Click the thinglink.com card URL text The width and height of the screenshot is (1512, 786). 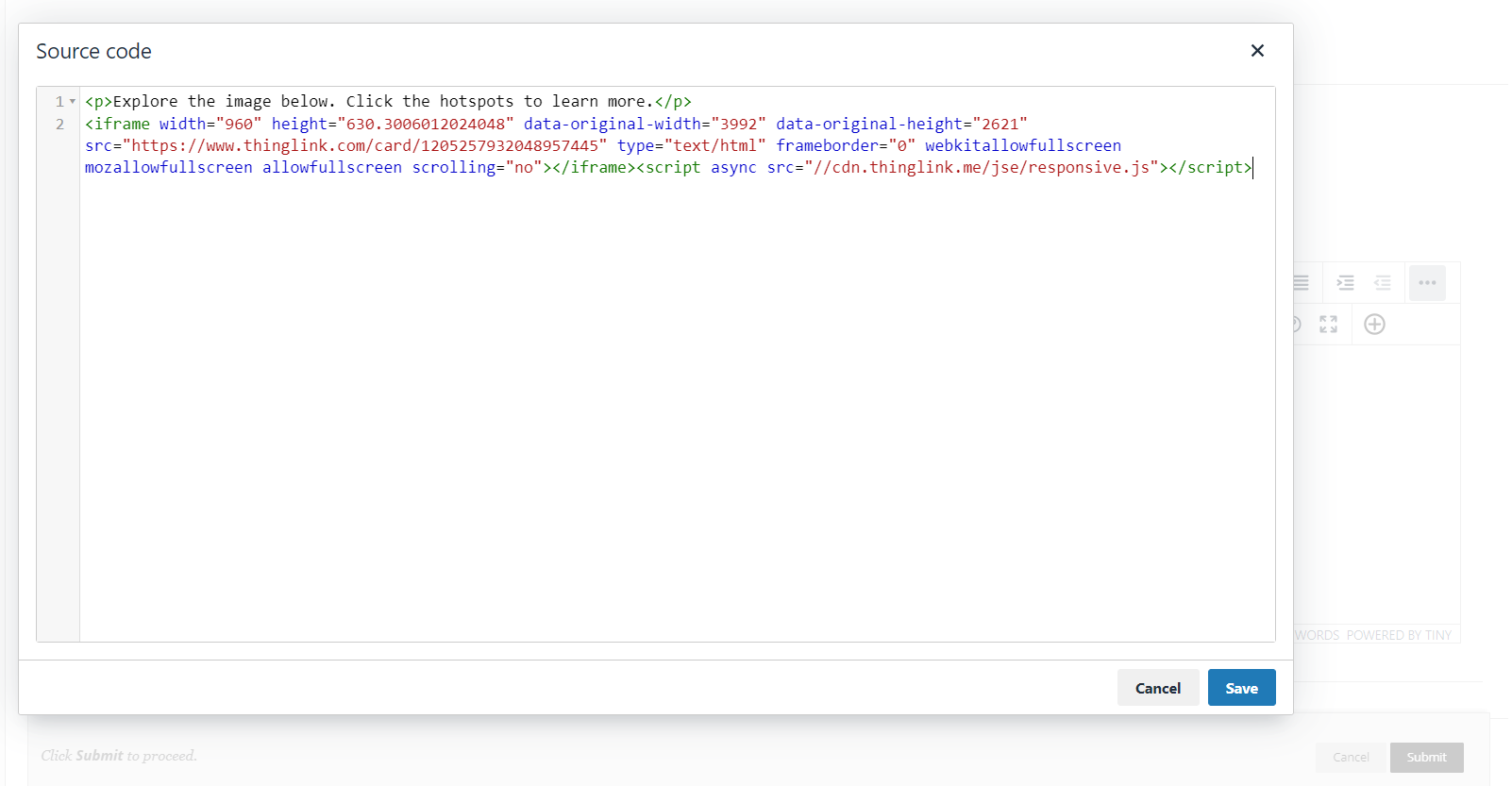(x=365, y=145)
